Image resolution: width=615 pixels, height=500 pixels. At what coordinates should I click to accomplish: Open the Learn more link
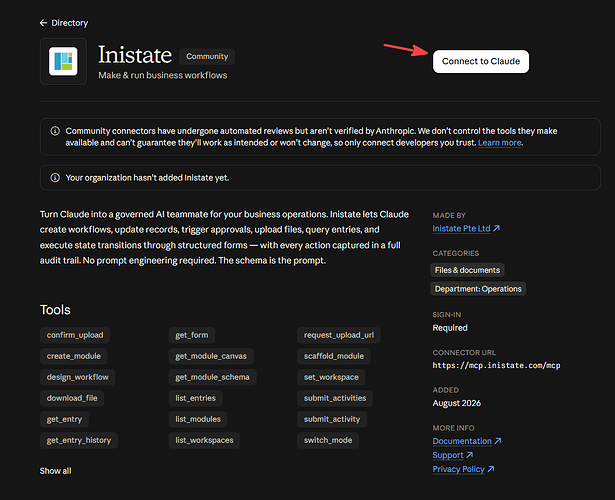499,143
